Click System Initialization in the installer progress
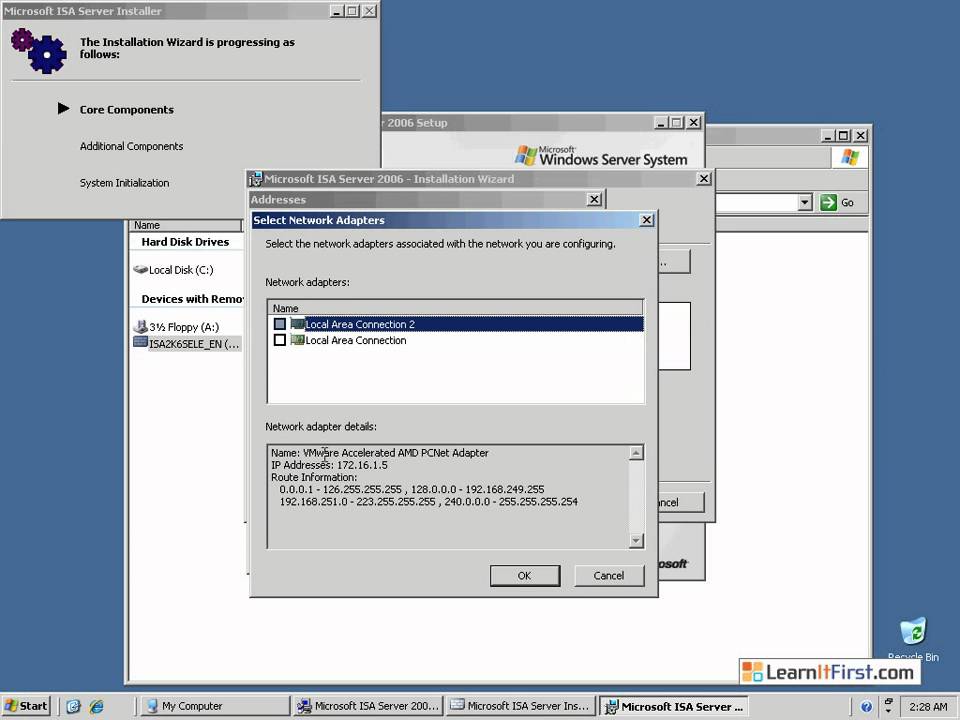This screenshot has width=960, height=720. pos(124,183)
